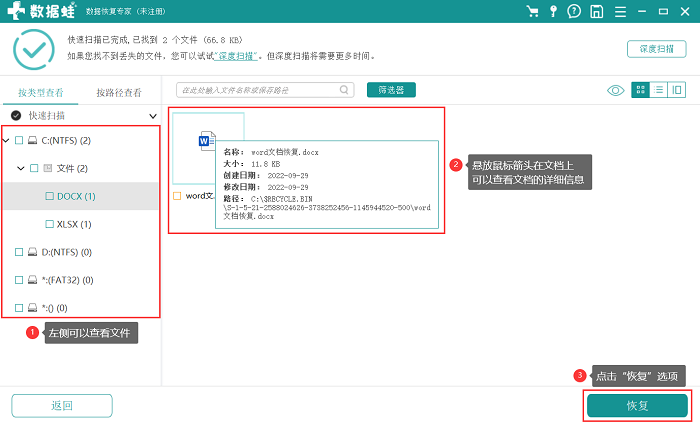The width and height of the screenshot is (700, 430).
Task: Check the C:(NTFS) drive checkbox
Action: coord(19,141)
